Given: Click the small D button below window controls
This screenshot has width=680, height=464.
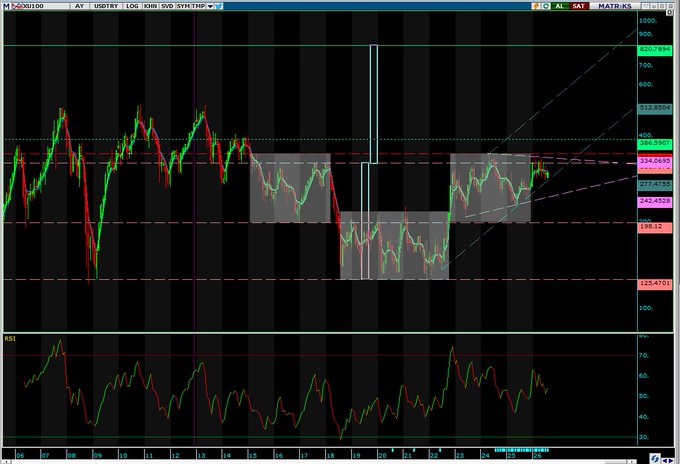Looking at the screenshot, I should [x=670, y=13].
